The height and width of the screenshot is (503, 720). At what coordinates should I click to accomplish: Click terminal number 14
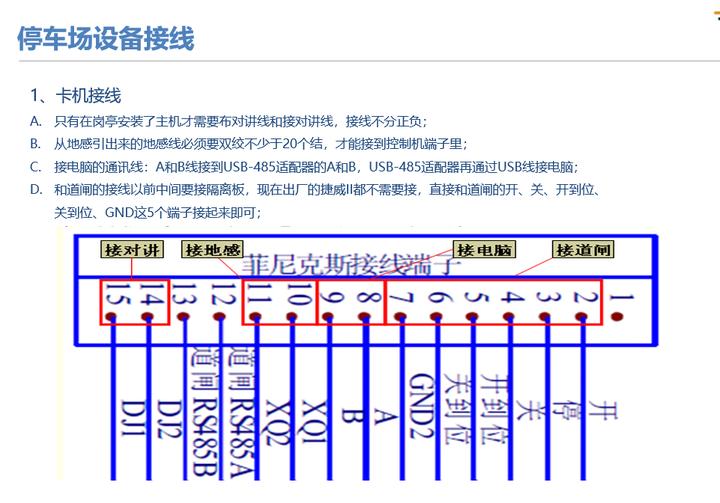pyautogui.click(x=152, y=294)
